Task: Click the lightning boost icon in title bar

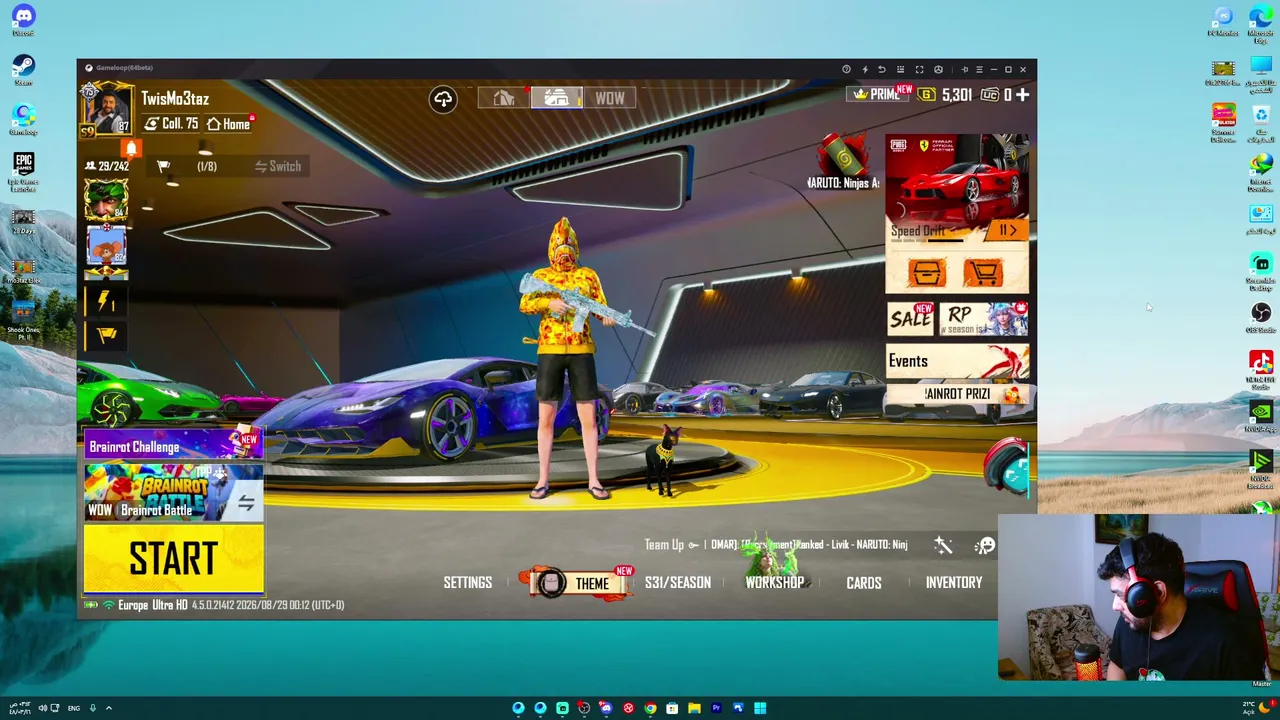Action: click(x=864, y=69)
